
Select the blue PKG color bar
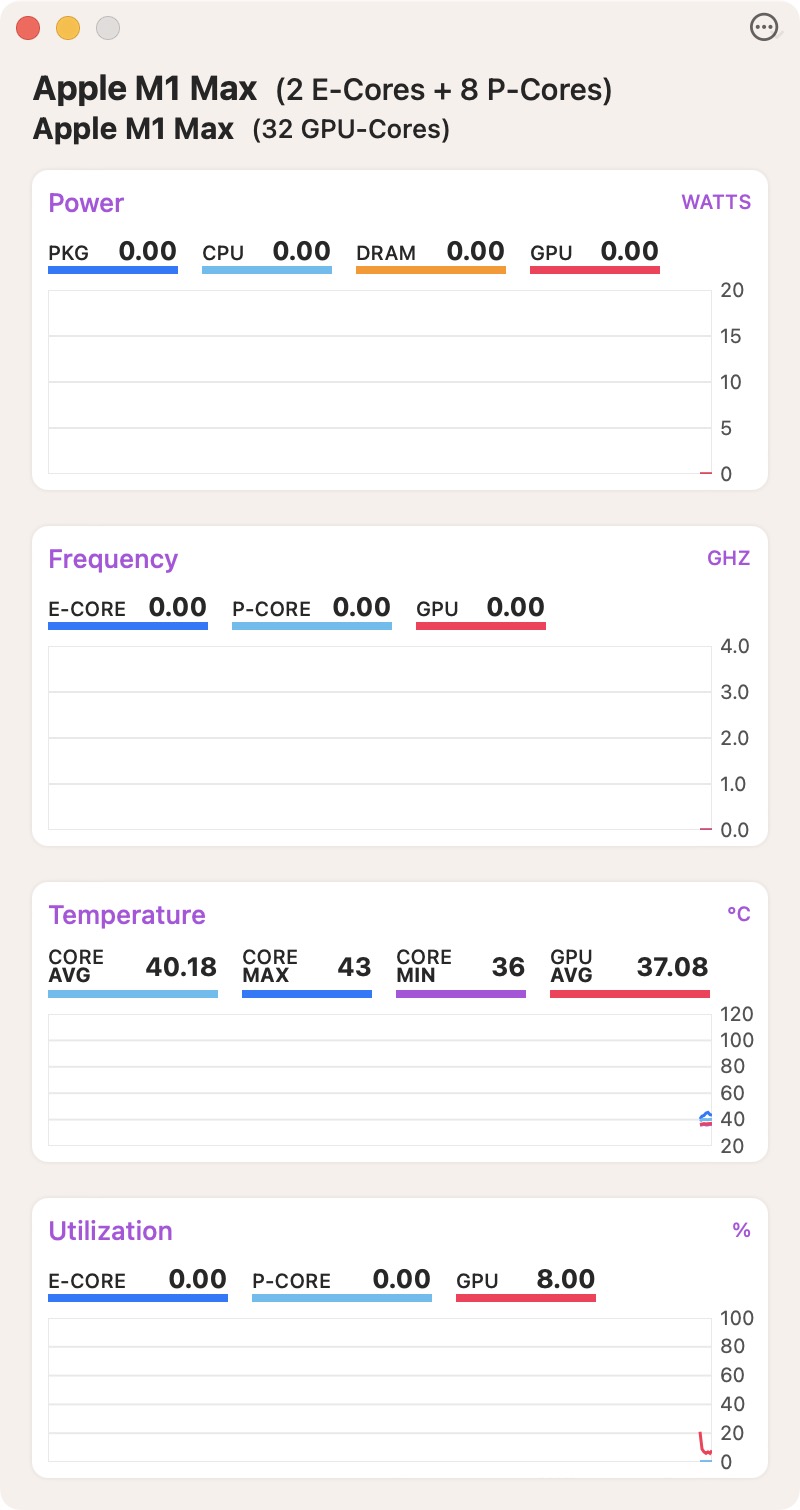(113, 270)
